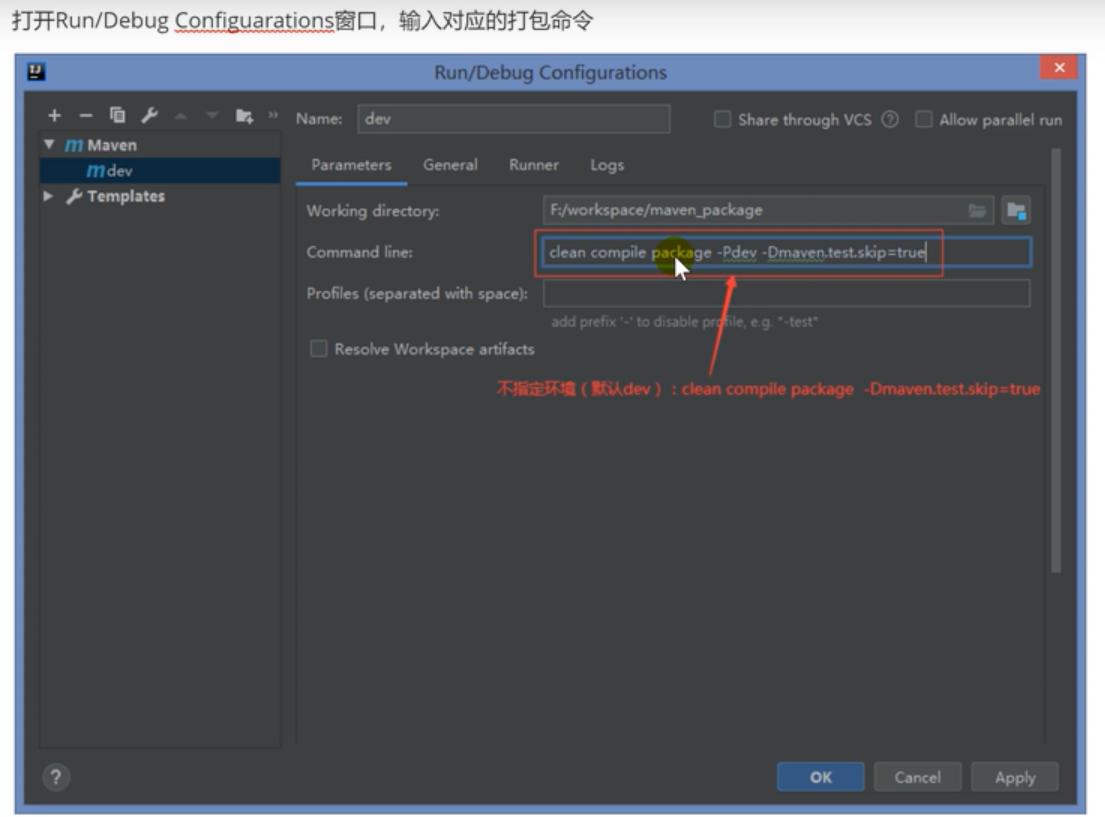The image size is (1105, 817).
Task: Switch to the Logs tab
Action: (607, 165)
